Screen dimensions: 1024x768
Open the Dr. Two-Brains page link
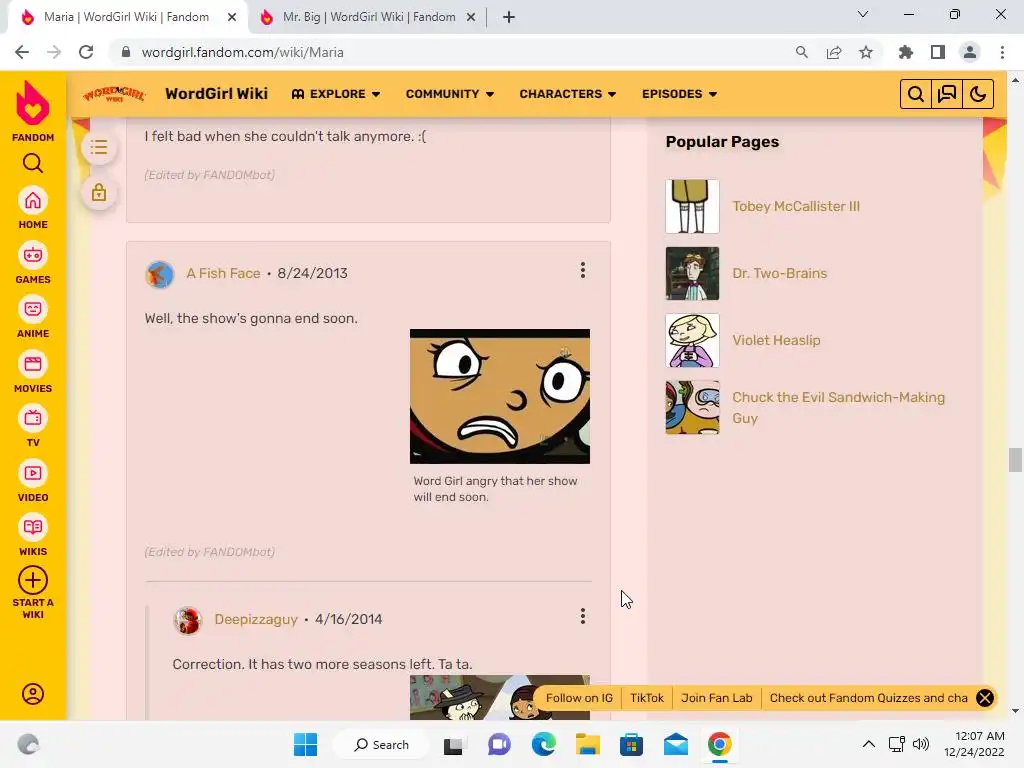coord(779,273)
